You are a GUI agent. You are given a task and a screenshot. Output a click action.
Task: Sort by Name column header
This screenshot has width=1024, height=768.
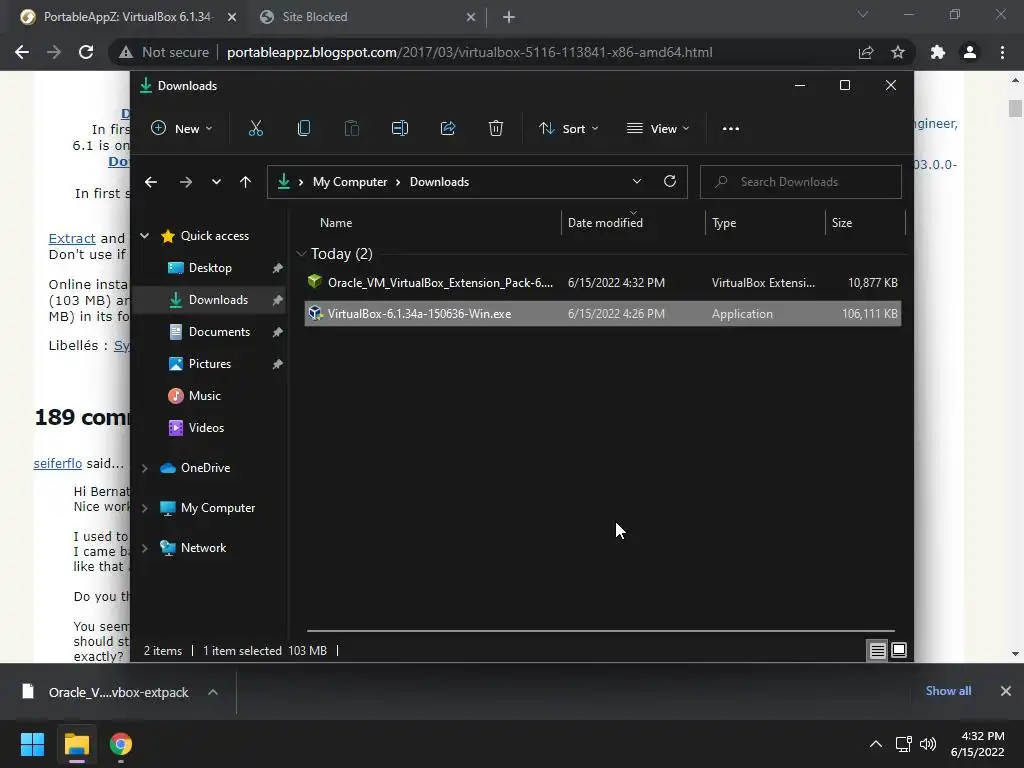point(336,223)
